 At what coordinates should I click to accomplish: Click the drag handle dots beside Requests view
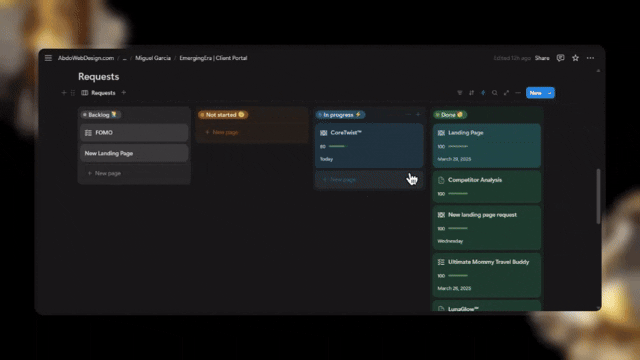click(x=73, y=93)
